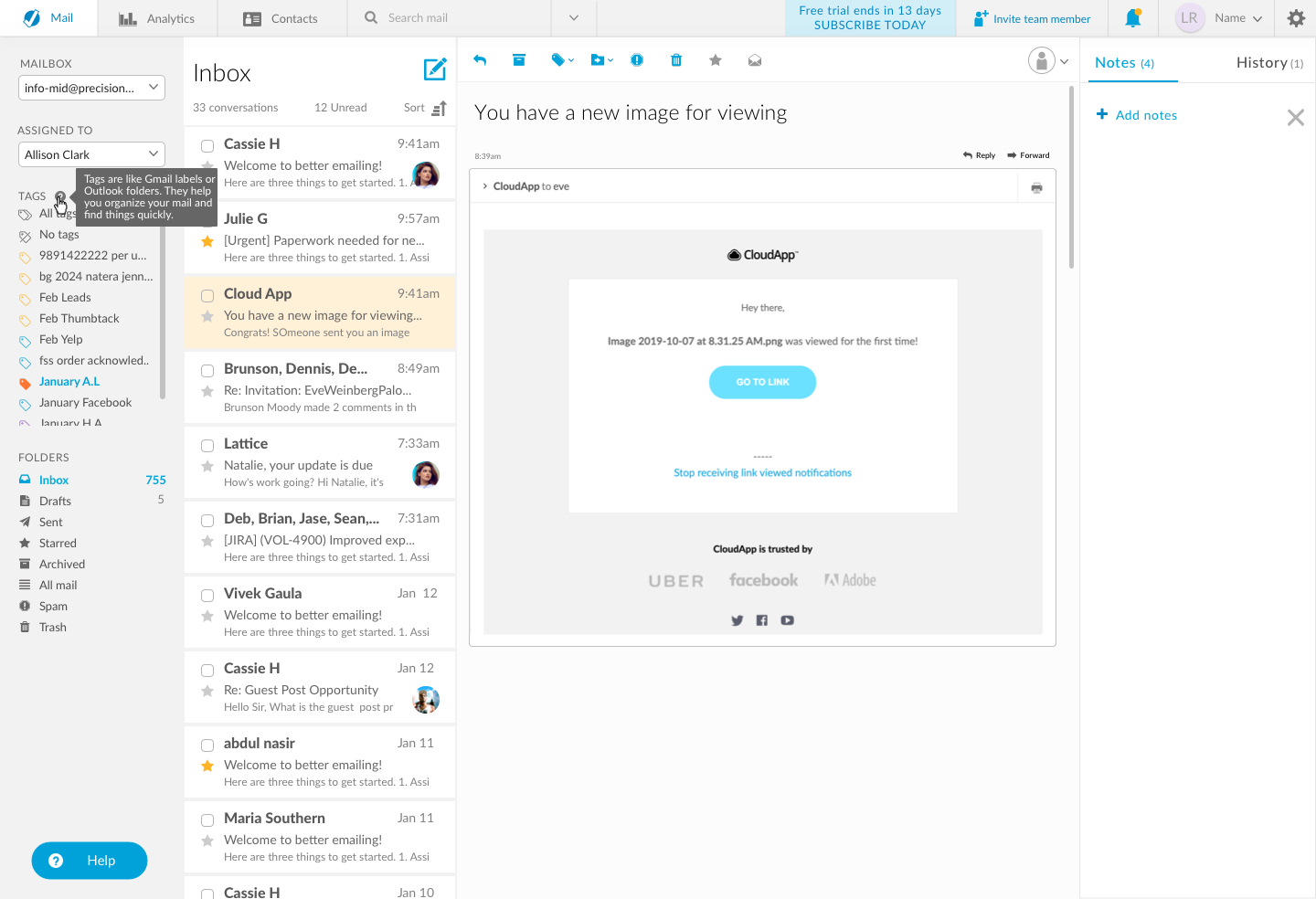Screen dimensions: 1316x899
Task: Open the Name account dropdown
Action: (1238, 18)
